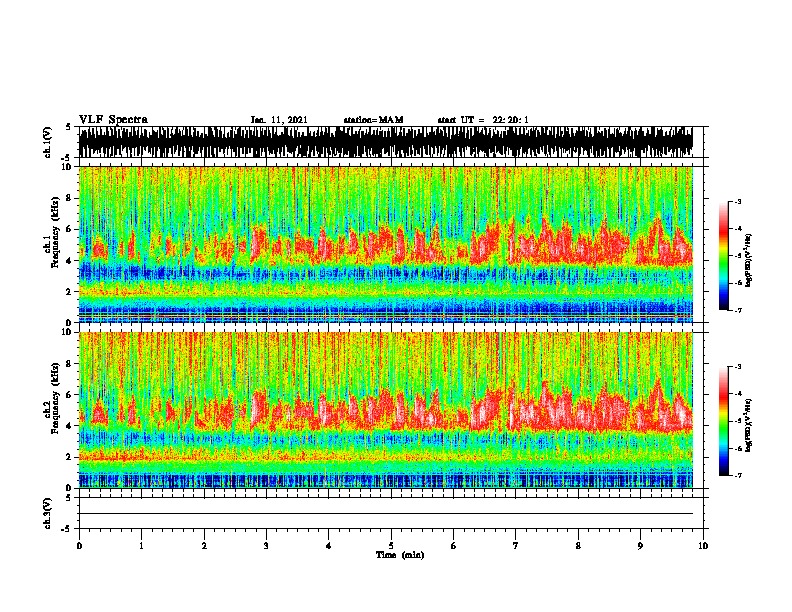The width and height of the screenshot is (792, 612).
Task: Click the ch.1(V) waveform axis label
Action: pos(47,142)
